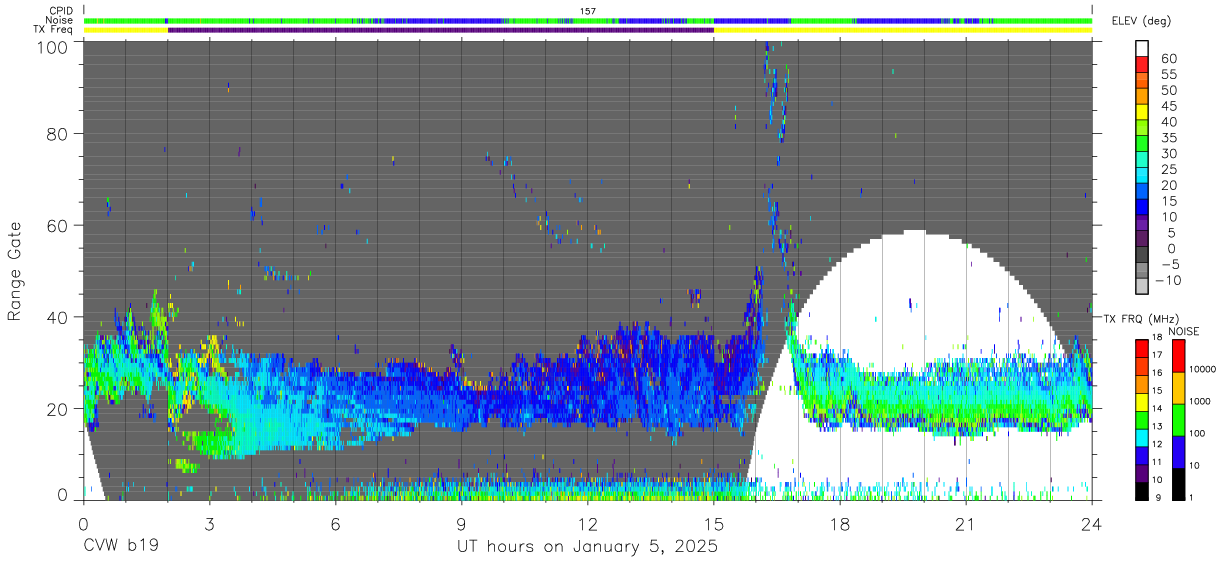Click the range gate tick label 40
The width and height of the screenshot is (1228, 567).
(58, 317)
